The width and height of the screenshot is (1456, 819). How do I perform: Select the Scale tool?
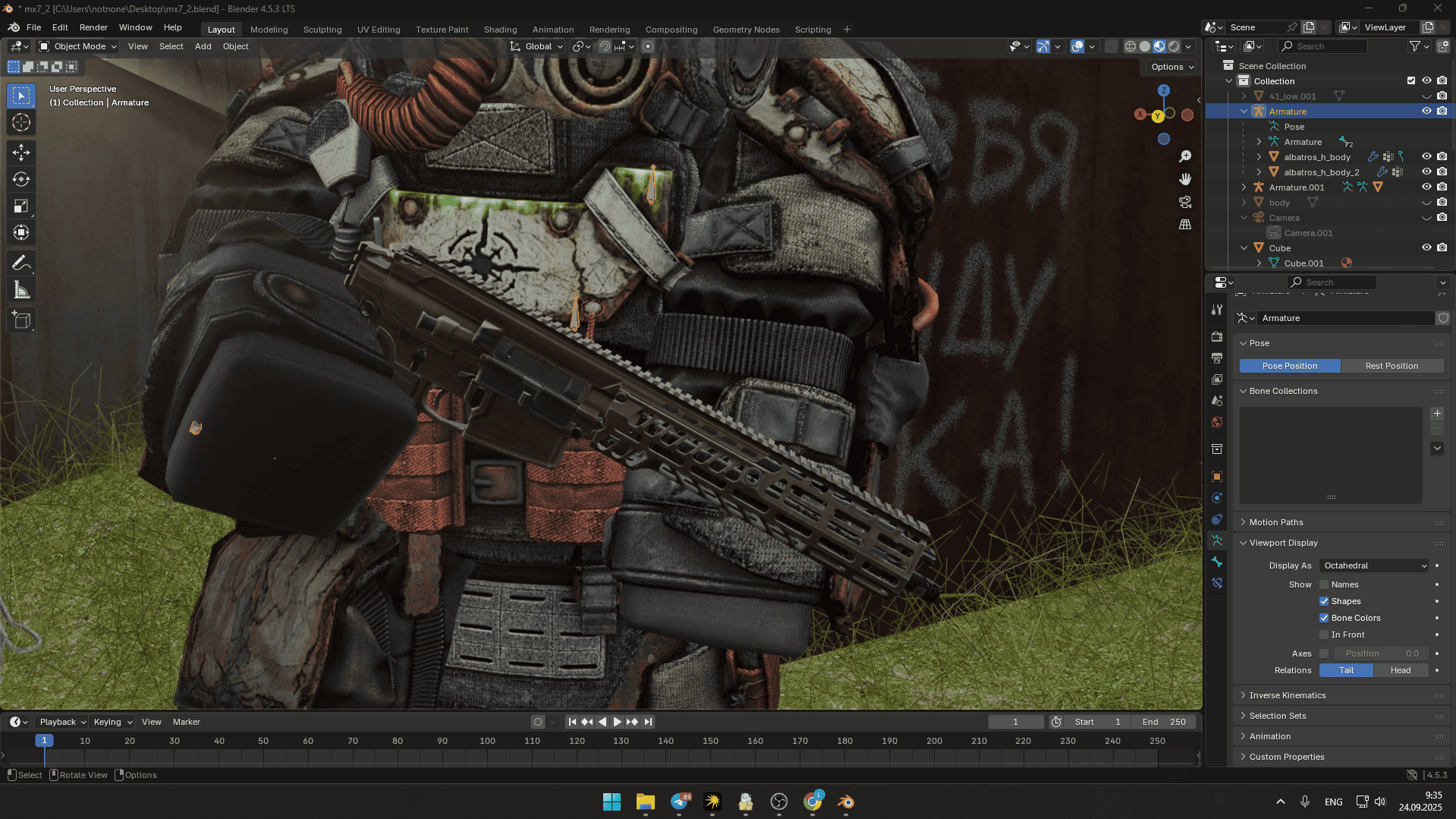pos(21,206)
